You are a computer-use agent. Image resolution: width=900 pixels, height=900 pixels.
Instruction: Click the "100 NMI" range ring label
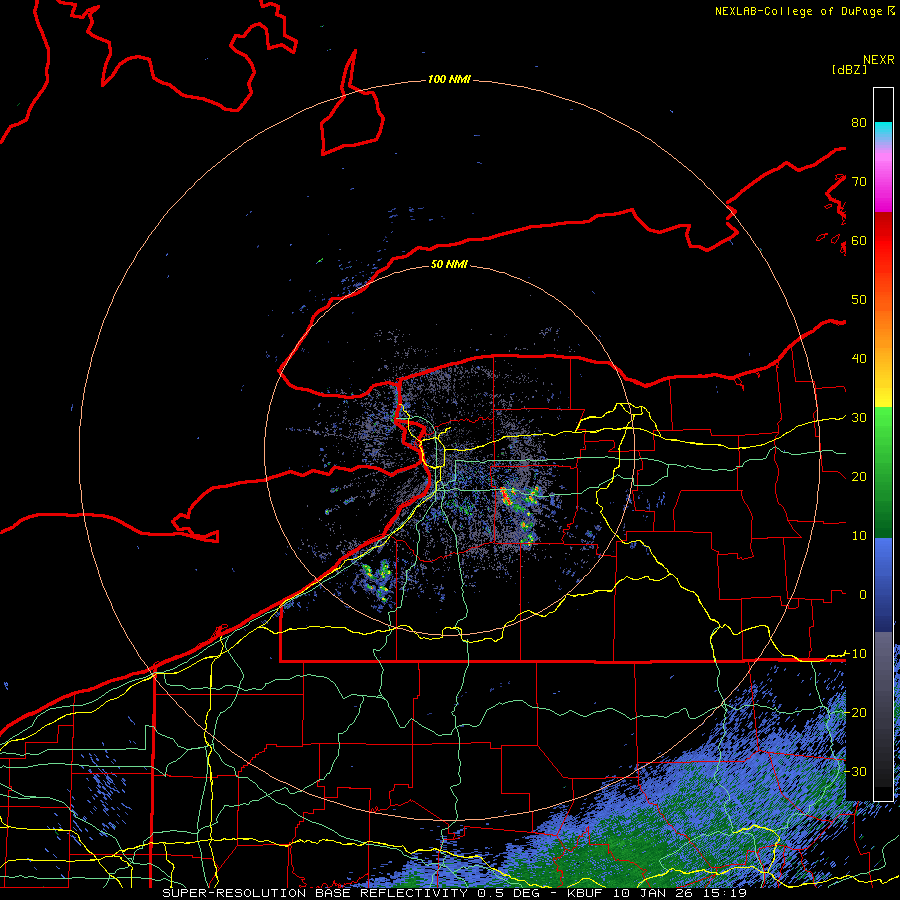click(449, 79)
